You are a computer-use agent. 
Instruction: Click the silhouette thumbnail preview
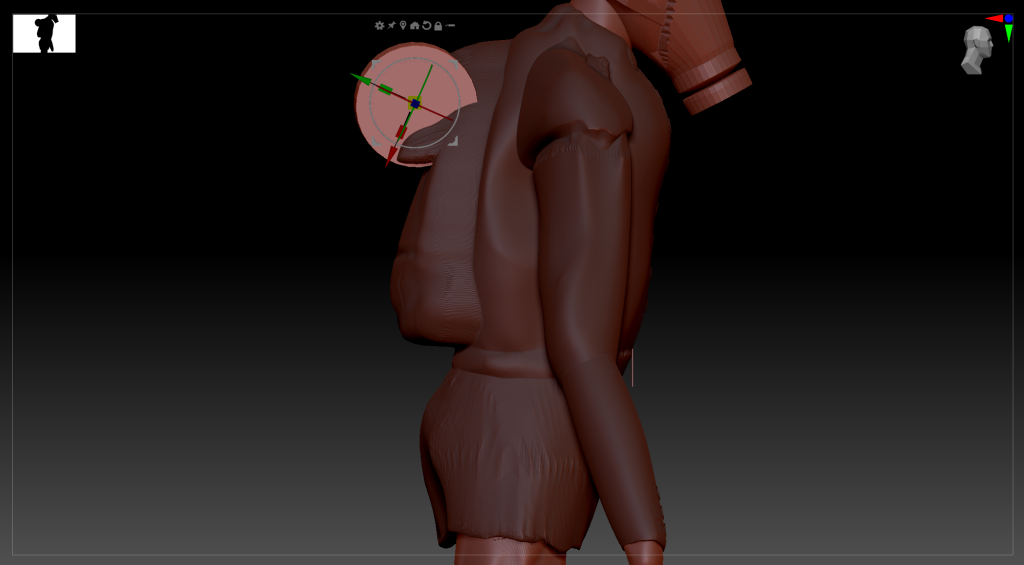click(x=44, y=33)
